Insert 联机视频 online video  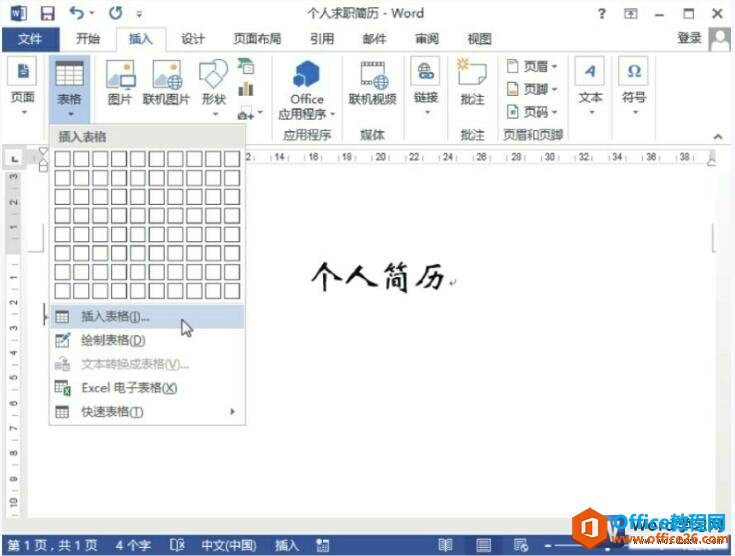[373, 83]
